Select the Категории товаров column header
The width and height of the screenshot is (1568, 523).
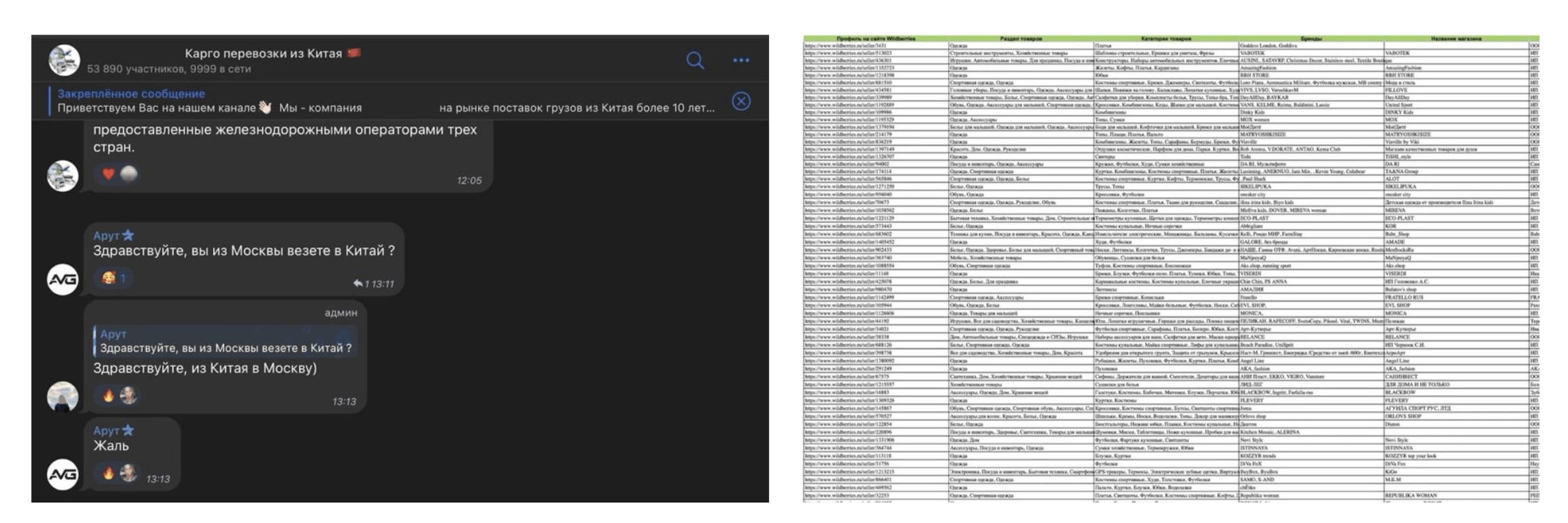tap(1166, 39)
